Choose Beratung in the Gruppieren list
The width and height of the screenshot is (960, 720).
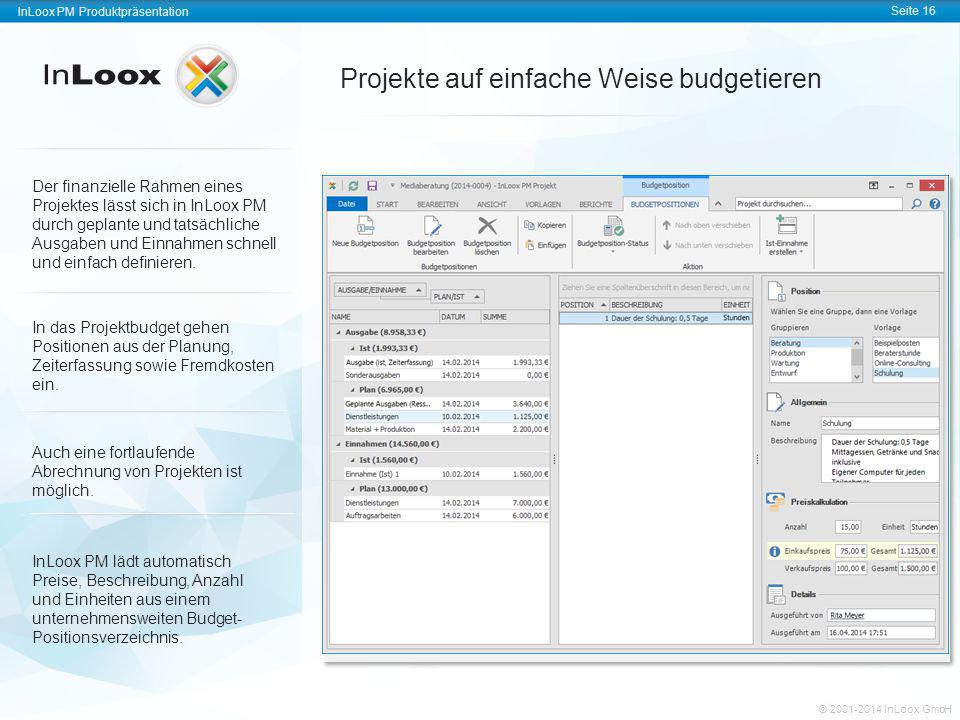(x=810, y=343)
